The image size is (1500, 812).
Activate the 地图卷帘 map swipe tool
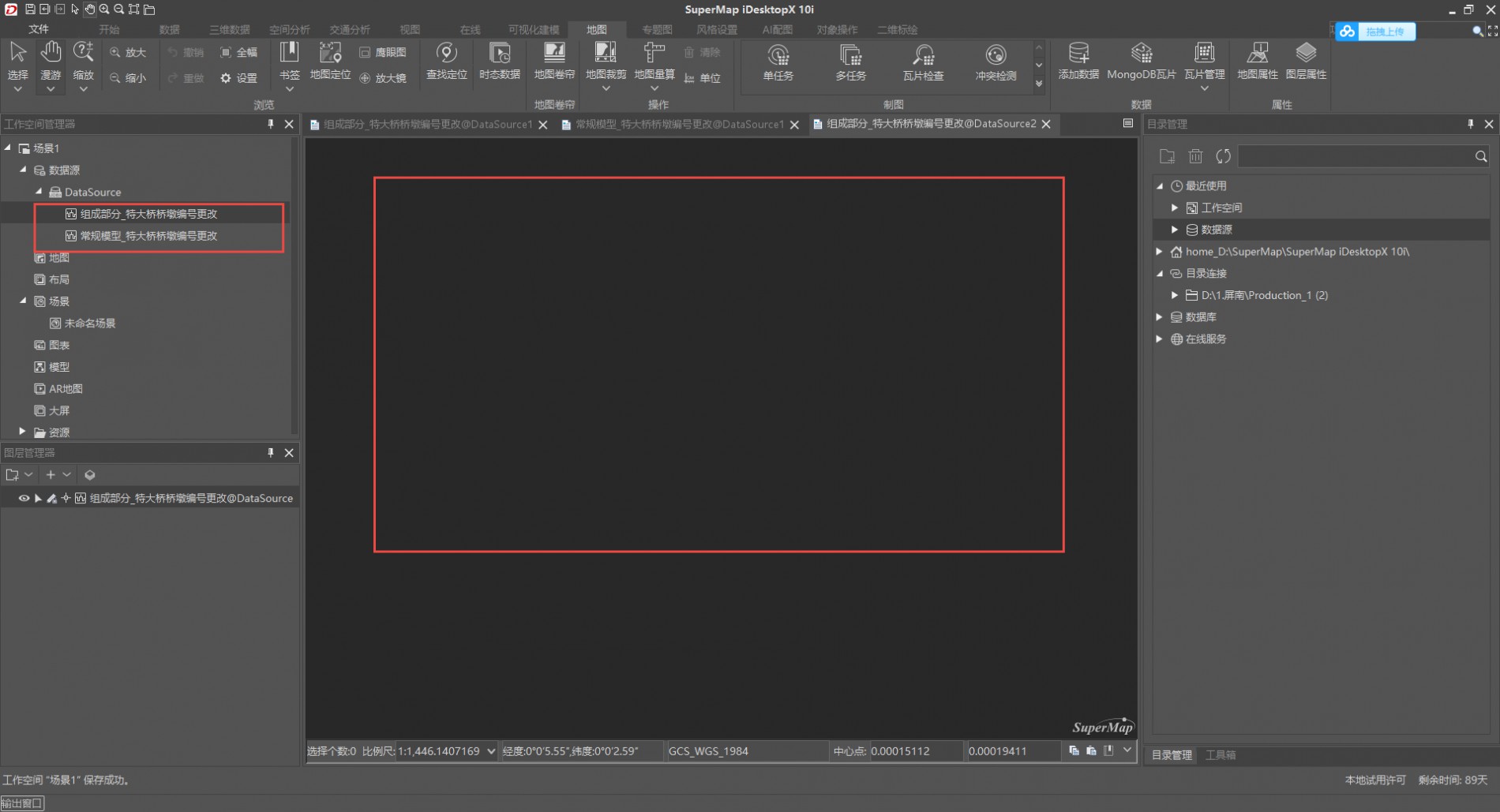(x=554, y=61)
